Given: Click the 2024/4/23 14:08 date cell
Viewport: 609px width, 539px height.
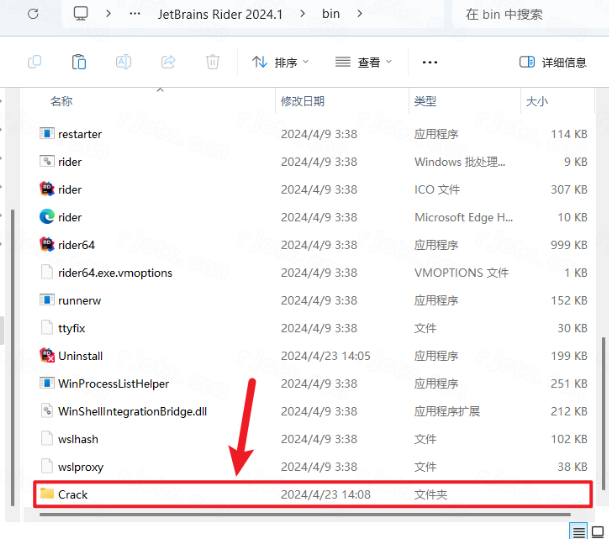Looking at the screenshot, I should [x=325, y=495].
